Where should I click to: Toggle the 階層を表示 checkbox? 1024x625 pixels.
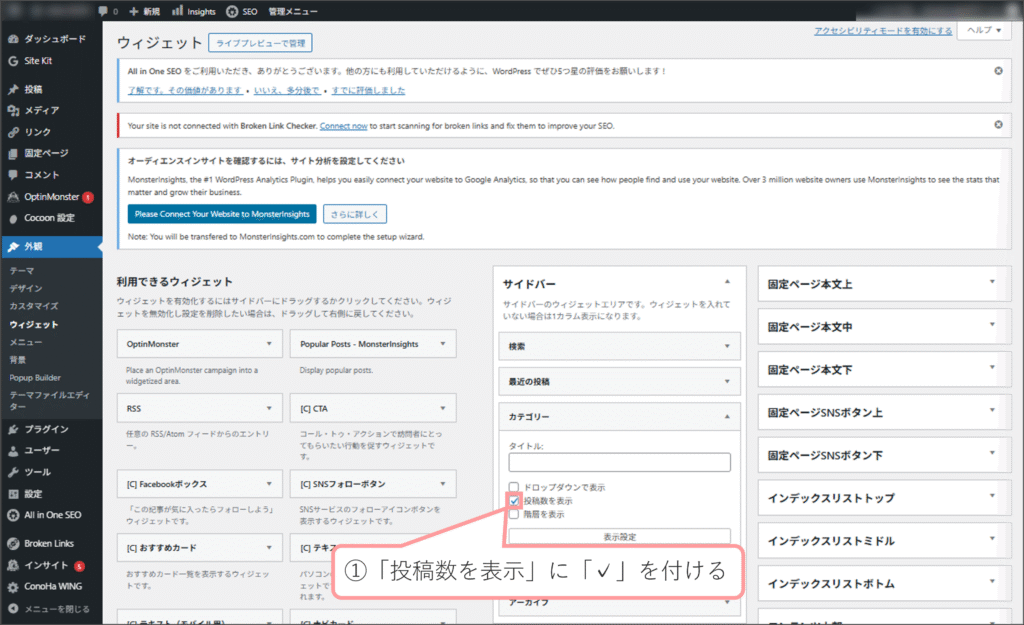(514, 514)
